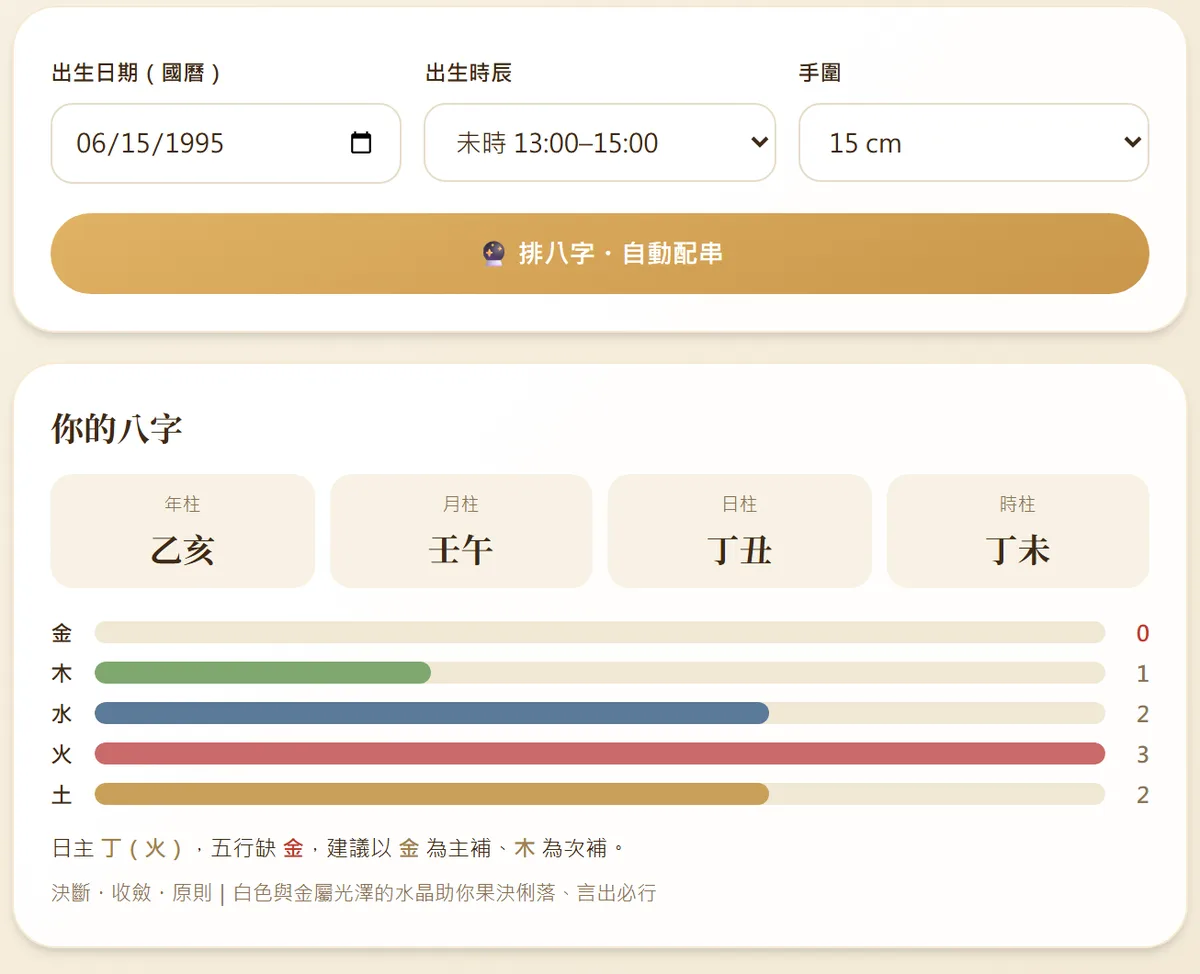Open the 手圍 dropdown showing 15 cm
Screen dimensions: 1200x974
coord(974,143)
